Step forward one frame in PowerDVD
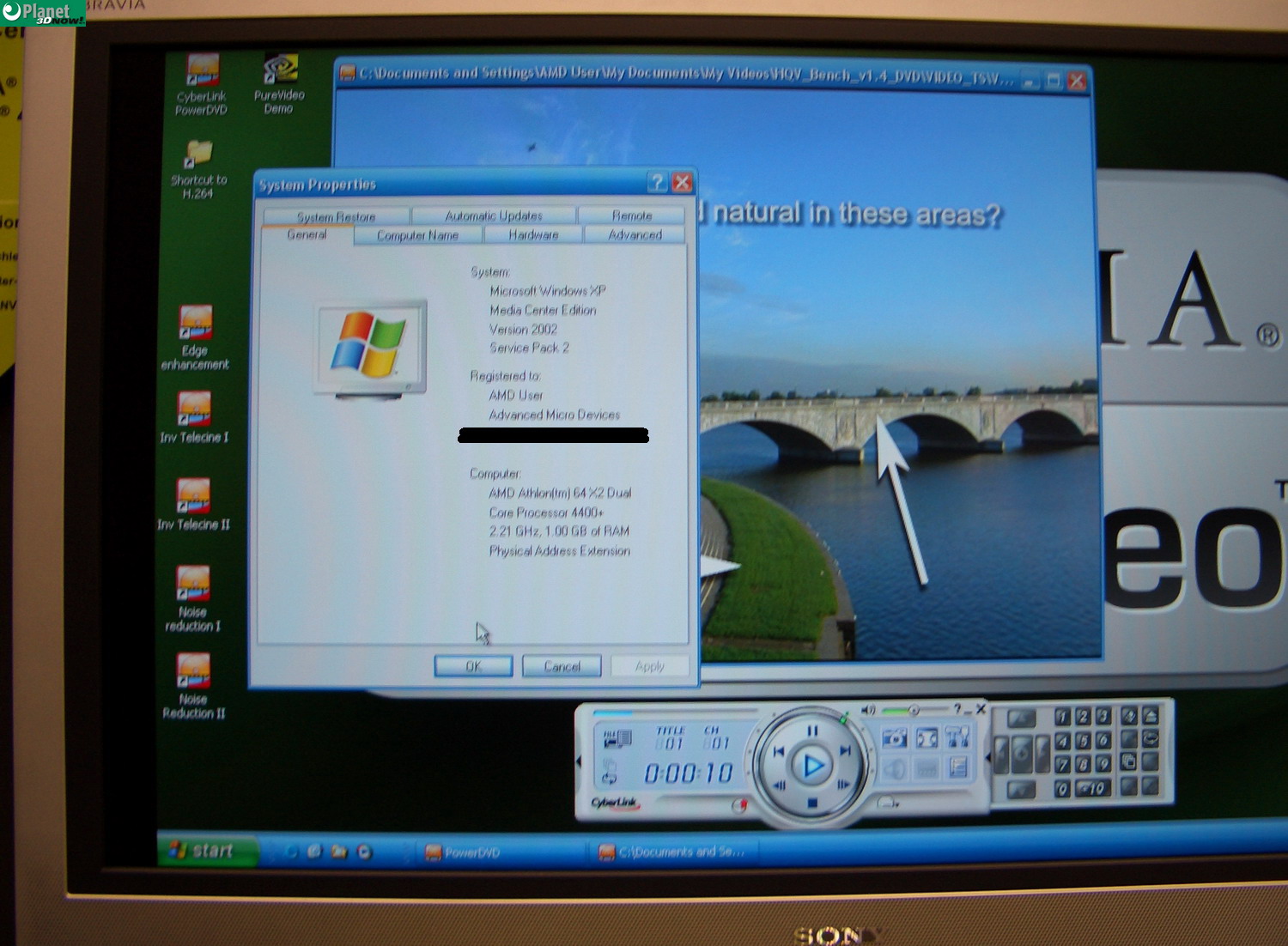 point(843,784)
